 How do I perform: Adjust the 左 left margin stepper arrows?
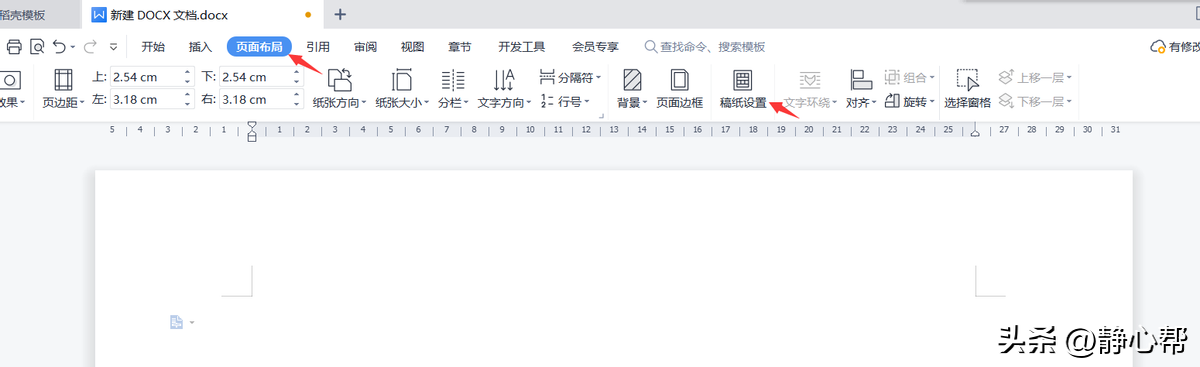[x=187, y=99]
